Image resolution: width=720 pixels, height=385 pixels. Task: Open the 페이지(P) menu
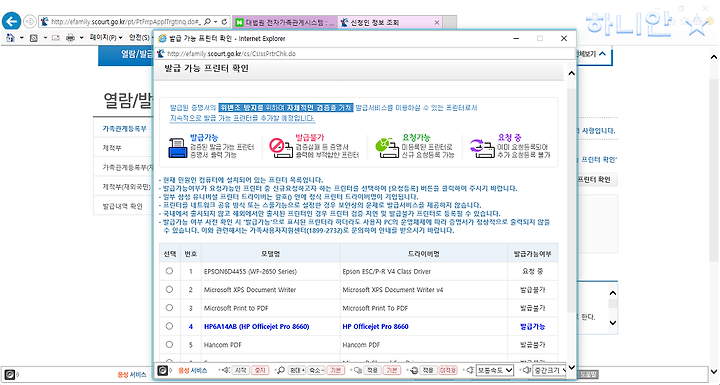pyautogui.click(x=106, y=38)
